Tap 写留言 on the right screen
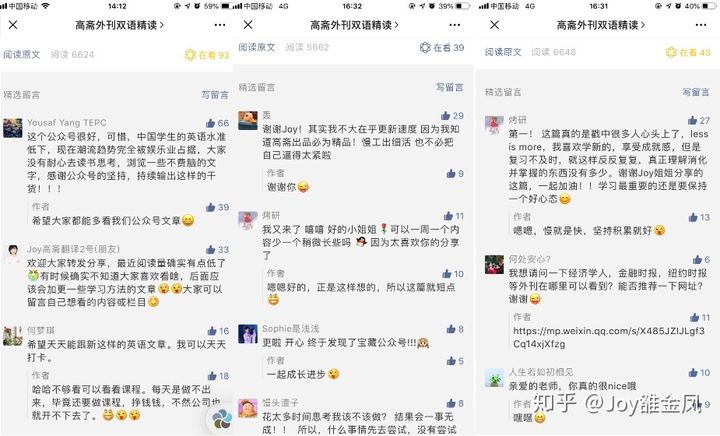This screenshot has width=720, height=436. tap(696, 92)
